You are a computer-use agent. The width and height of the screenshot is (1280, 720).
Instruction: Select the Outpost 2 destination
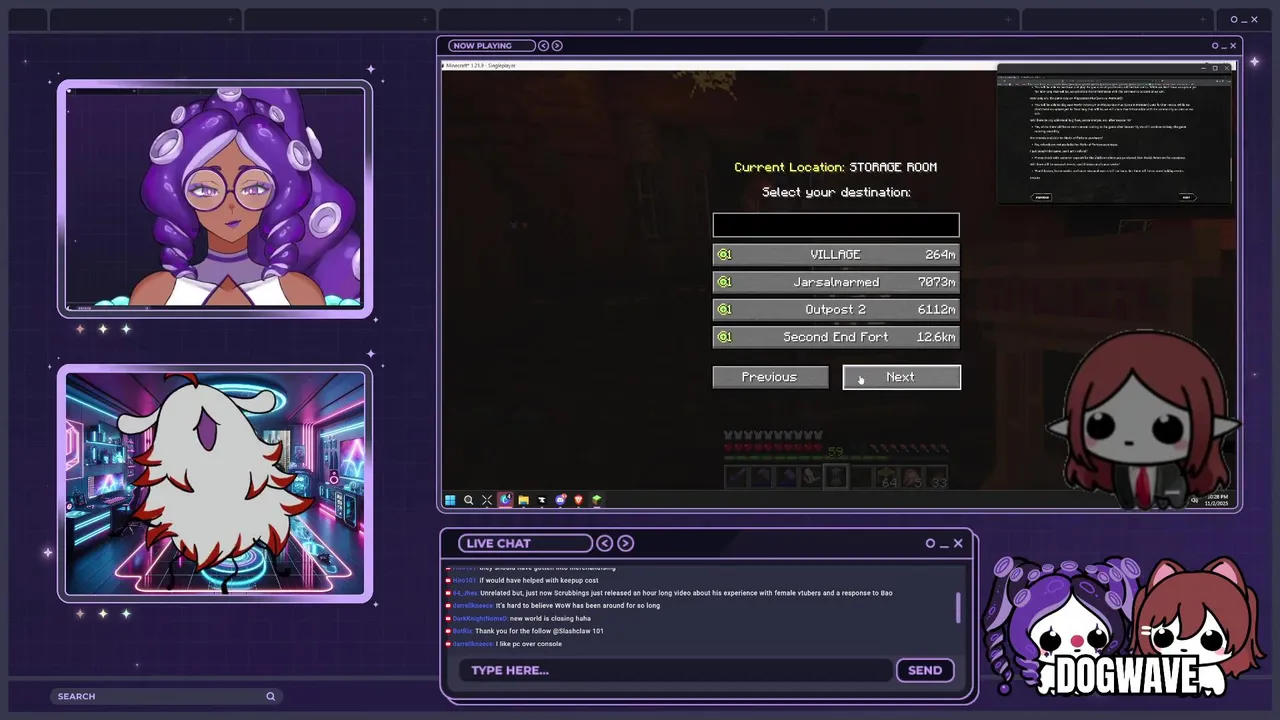click(x=836, y=310)
